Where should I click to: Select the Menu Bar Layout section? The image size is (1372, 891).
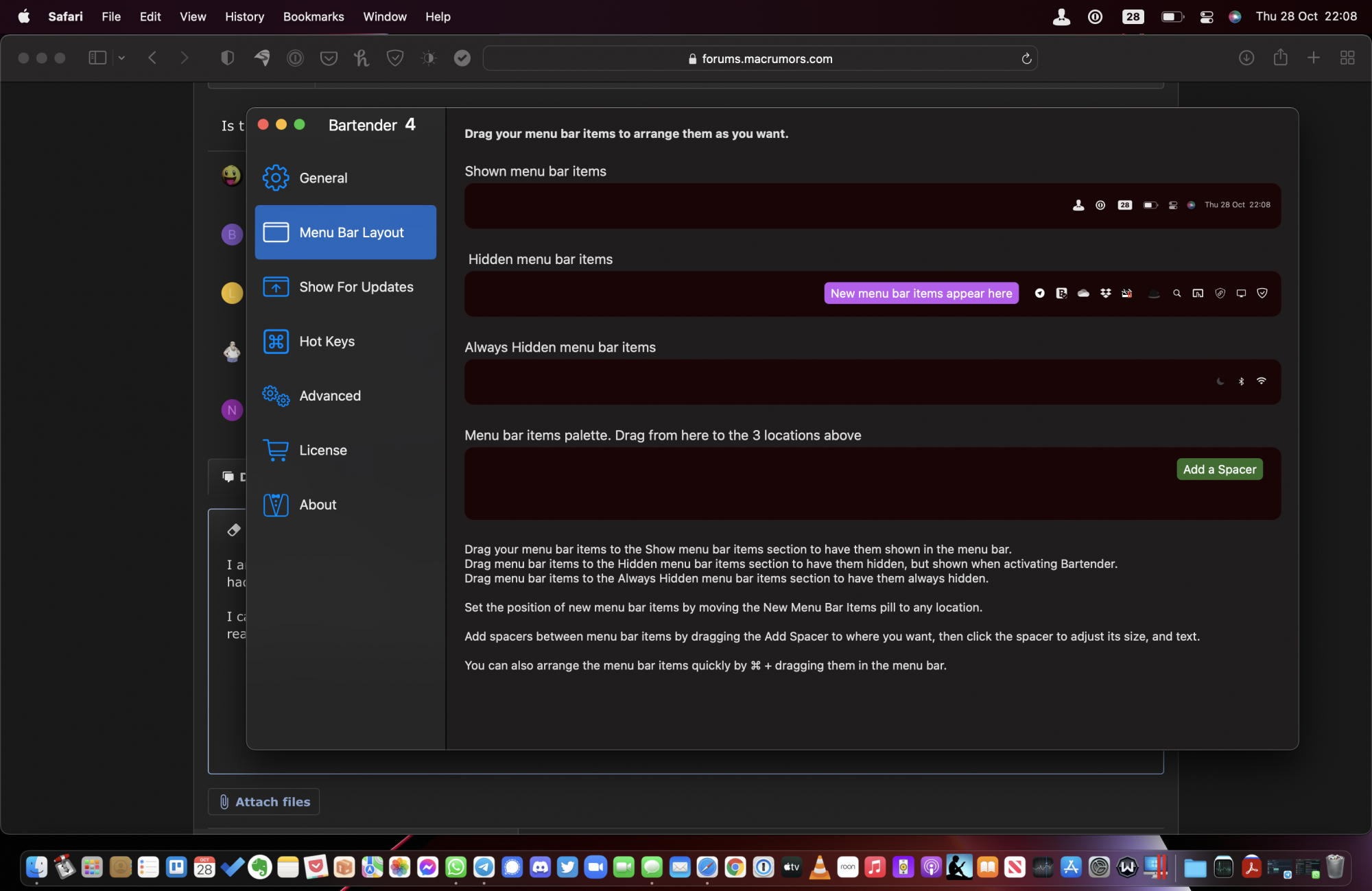click(345, 232)
